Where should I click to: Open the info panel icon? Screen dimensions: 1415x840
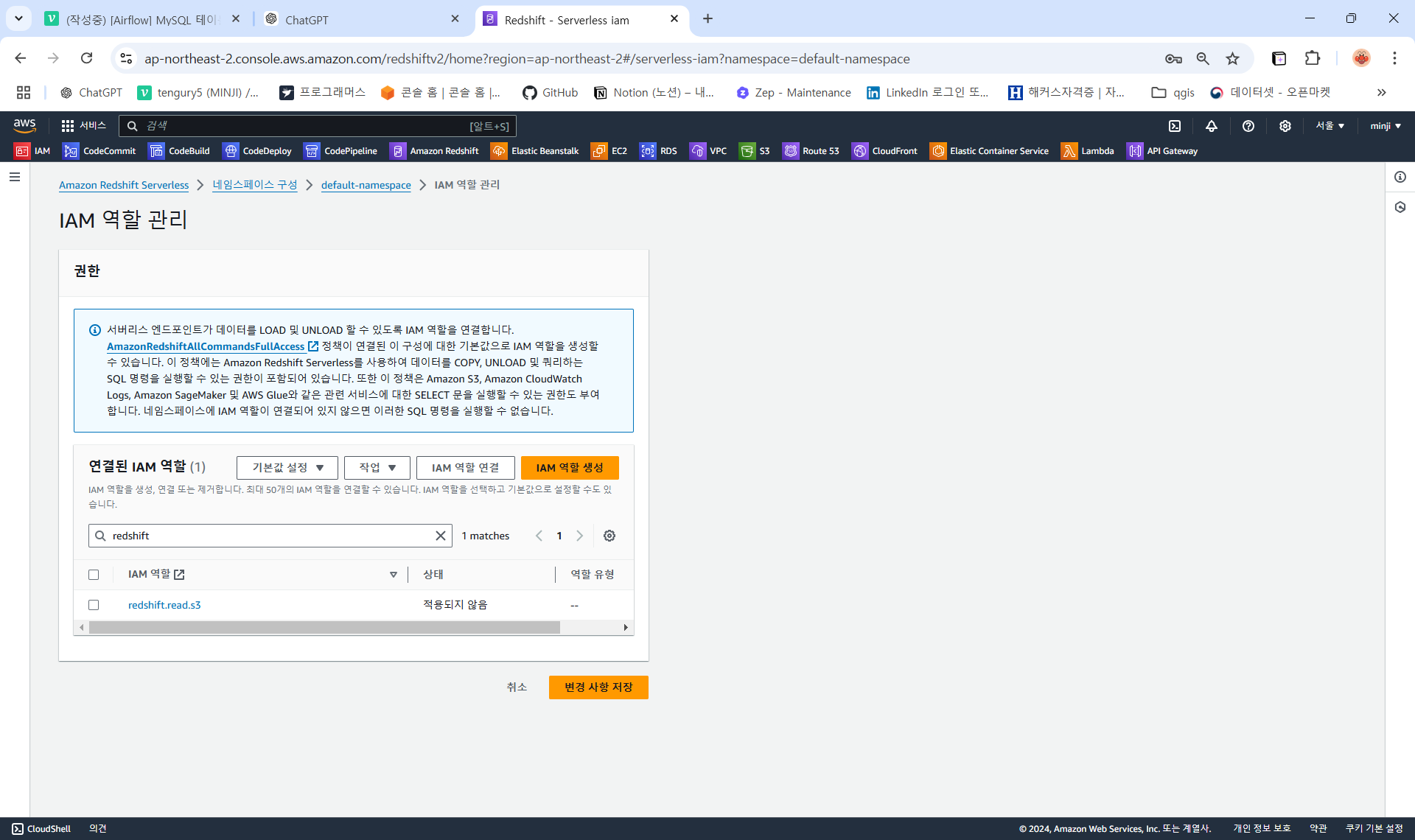[1400, 177]
